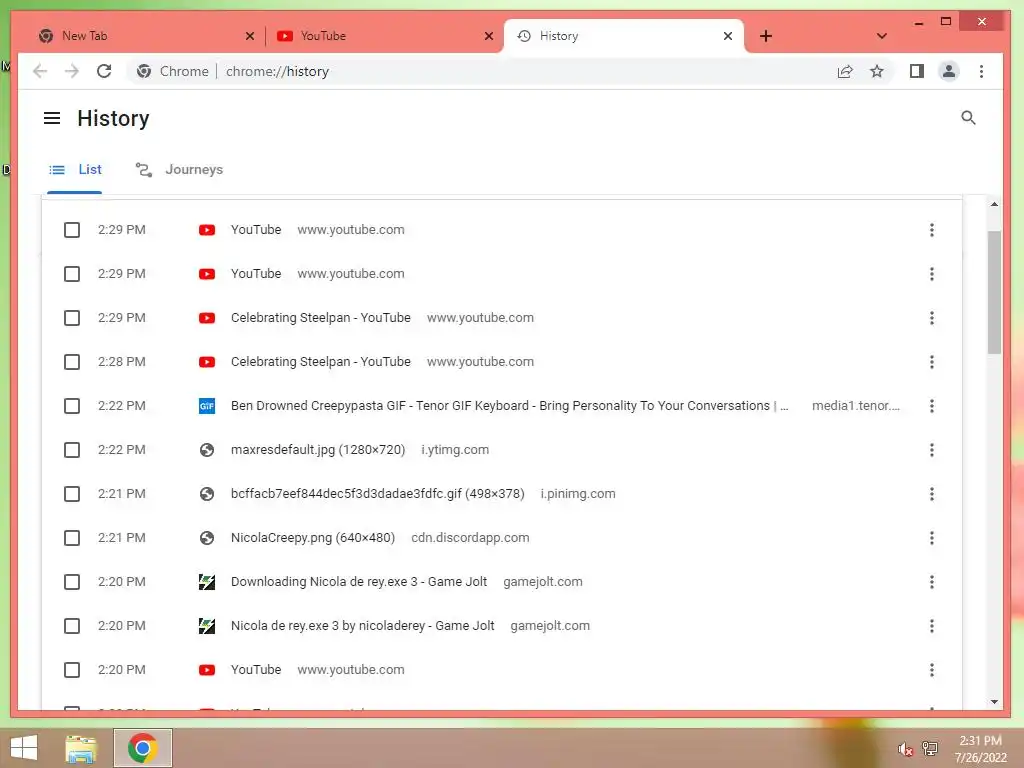Screen dimensions: 1024x768
Task: Switch to the YouTube browser tab
Action: click(x=385, y=36)
